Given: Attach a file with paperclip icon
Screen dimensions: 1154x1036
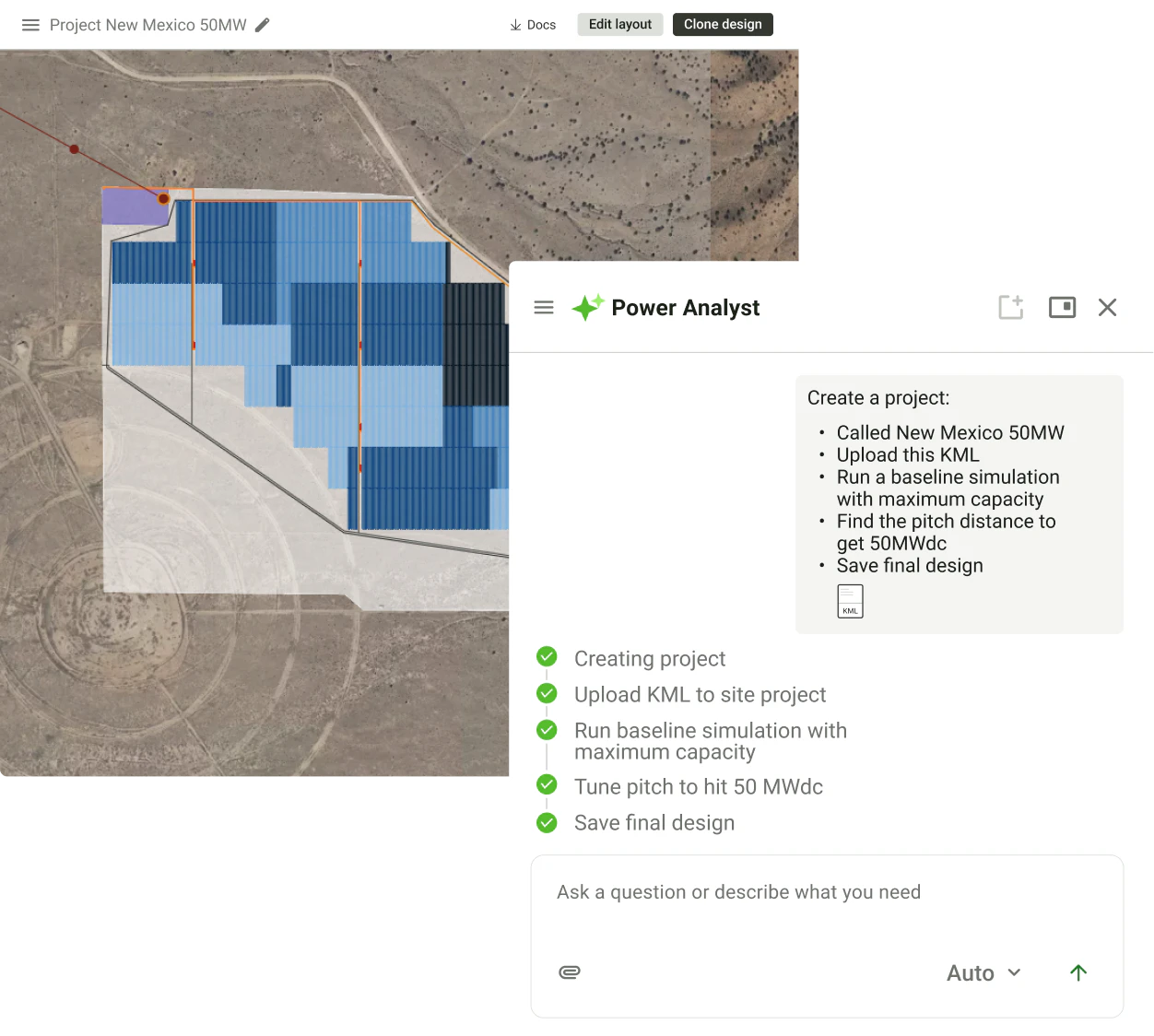Looking at the screenshot, I should tap(570, 972).
